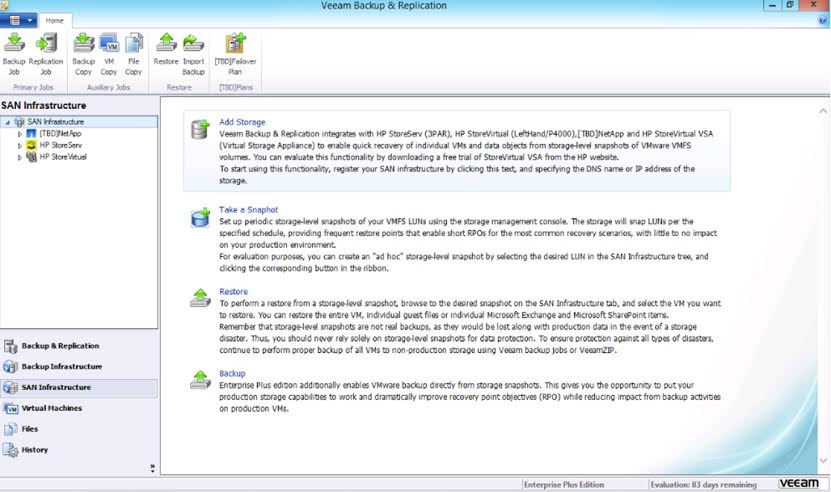Open the Backup & Replication view

tap(79, 346)
